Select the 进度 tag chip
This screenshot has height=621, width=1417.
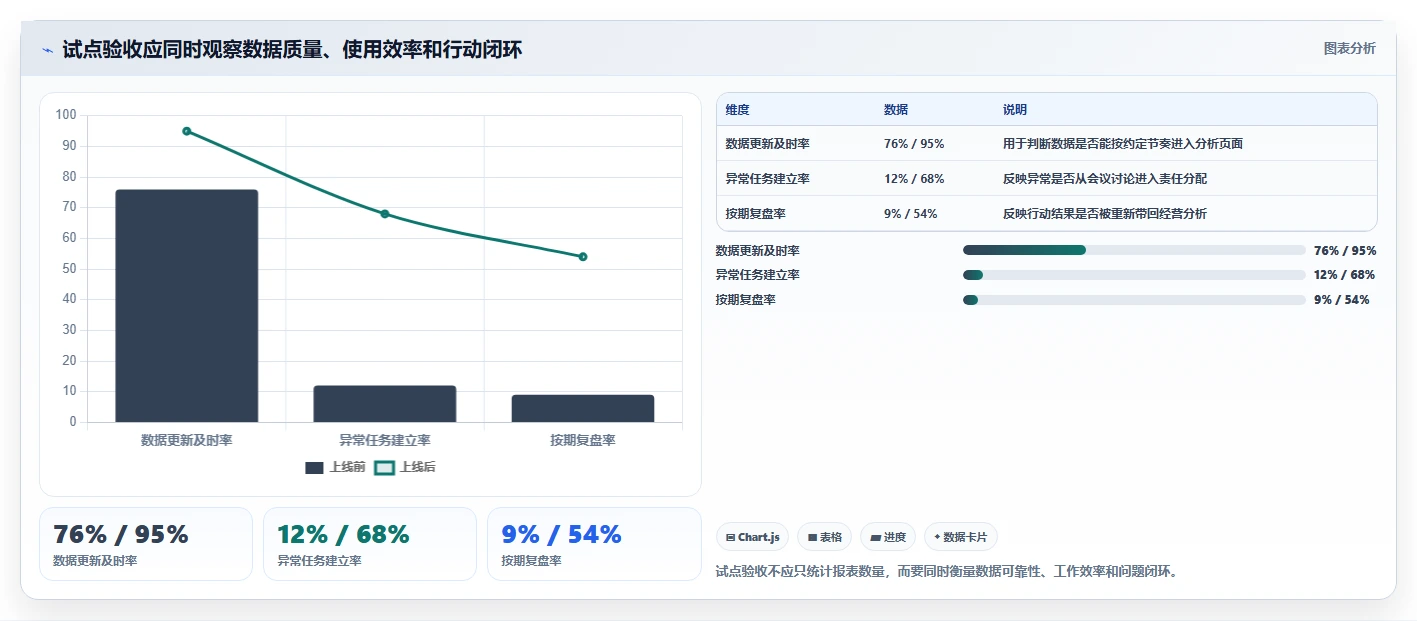888,537
